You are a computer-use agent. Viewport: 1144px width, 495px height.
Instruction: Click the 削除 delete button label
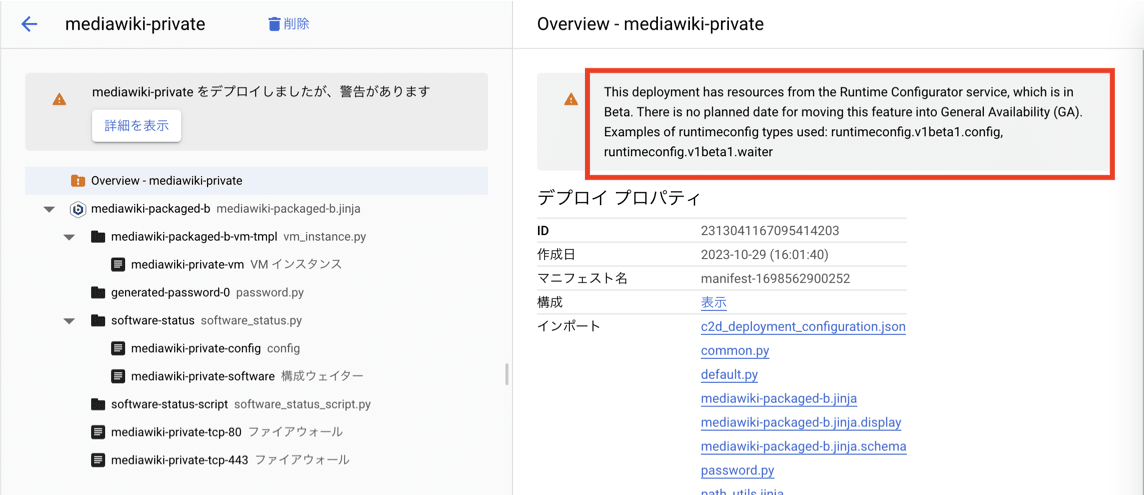(x=296, y=24)
